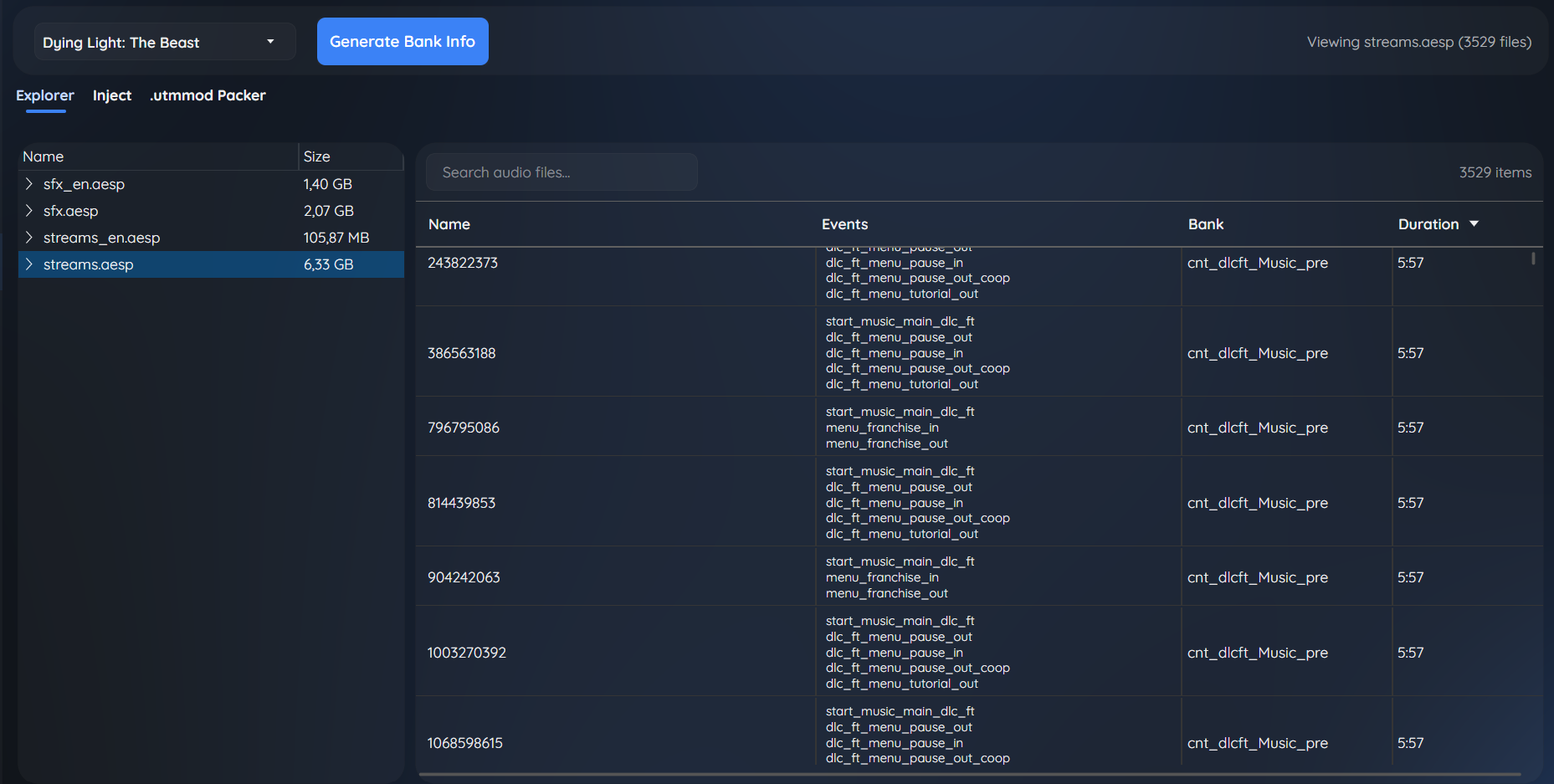
Task: Expand the sfx.aesp chevron arrow
Action: pos(29,211)
